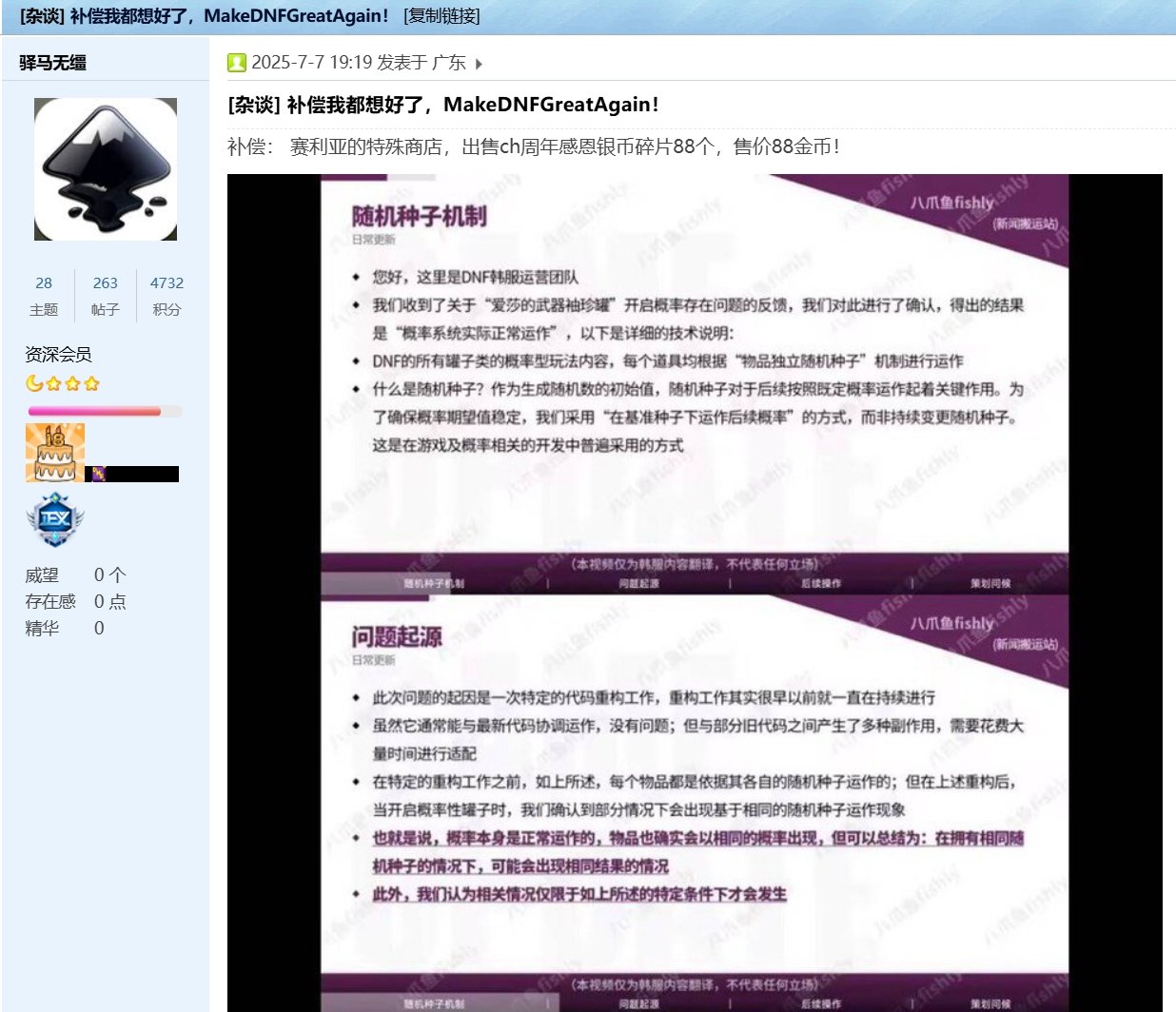Click the moon and stars level icon
This screenshot has width=1176, height=1012.
[62, 383]
